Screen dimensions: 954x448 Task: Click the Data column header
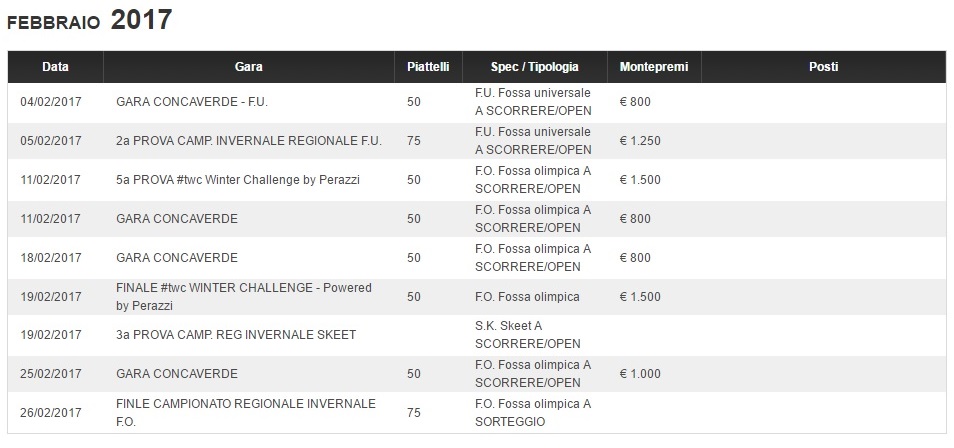click(x=55, y=67)
